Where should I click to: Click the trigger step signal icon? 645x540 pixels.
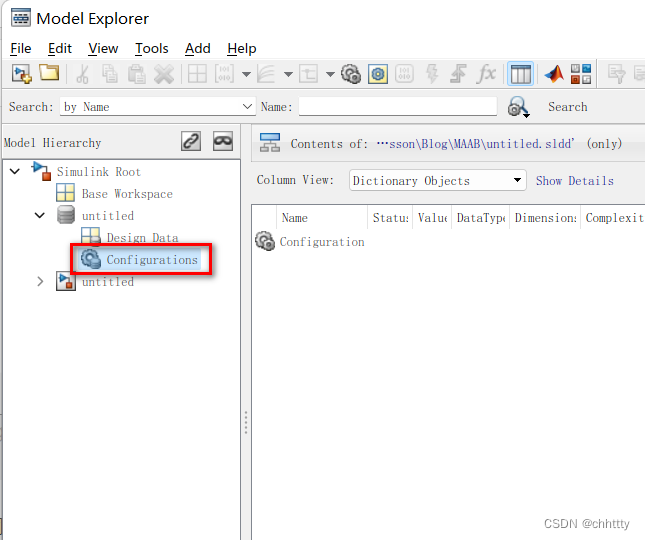tap(458, 74)
